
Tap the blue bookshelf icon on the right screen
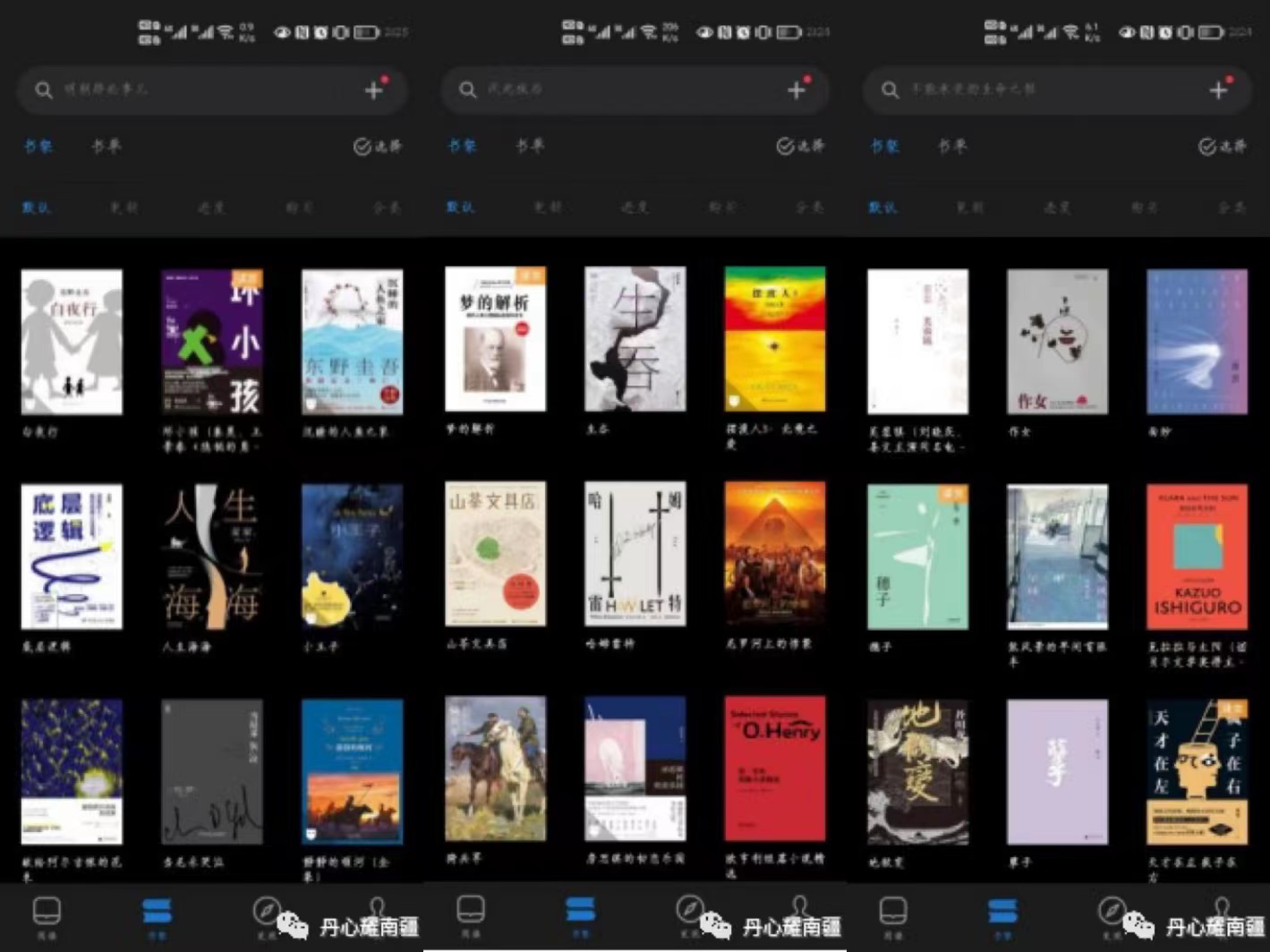[1002, 913]
